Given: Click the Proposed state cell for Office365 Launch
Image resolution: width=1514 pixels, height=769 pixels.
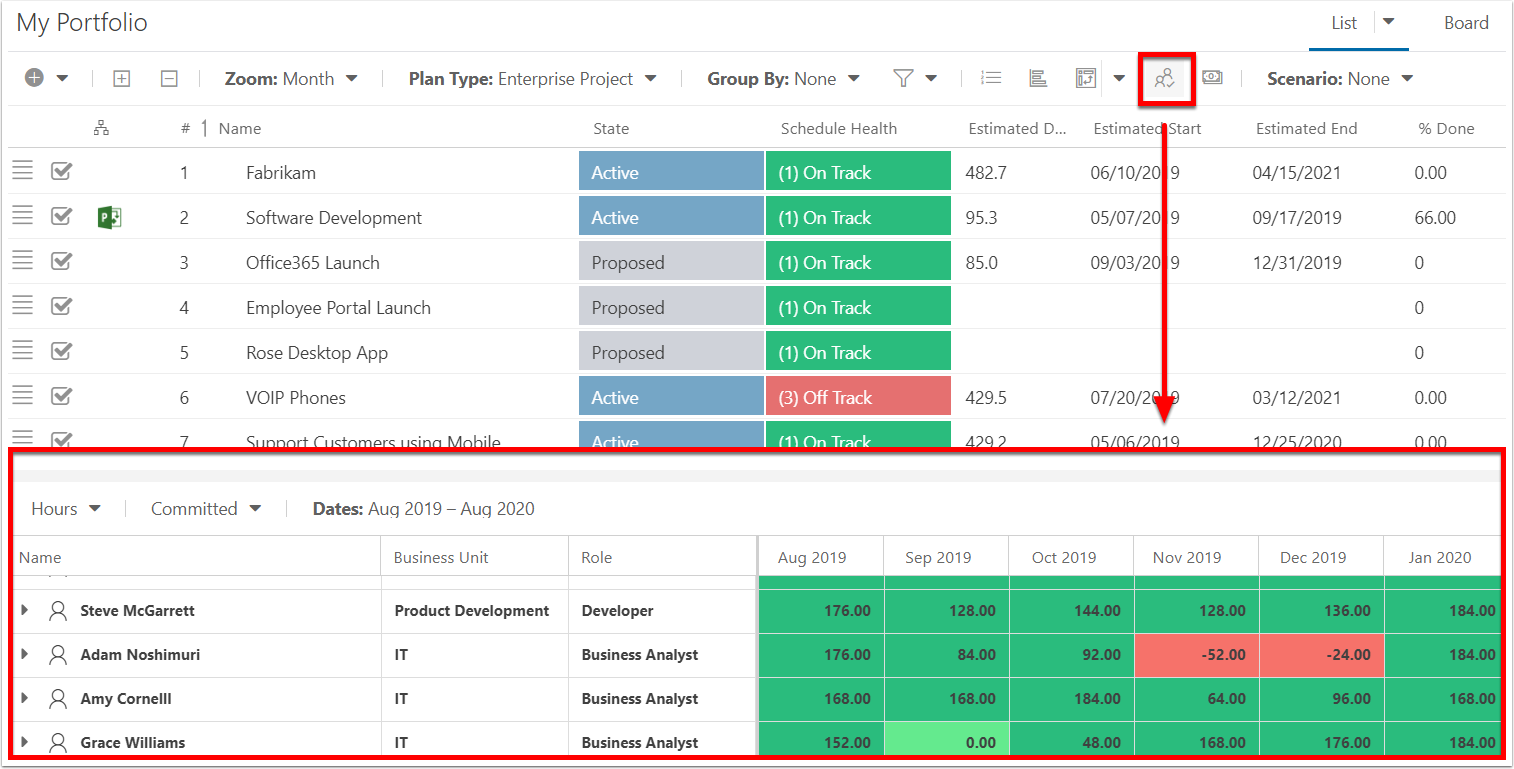Looking at the screenshot, I should click(x=671, y=262).
